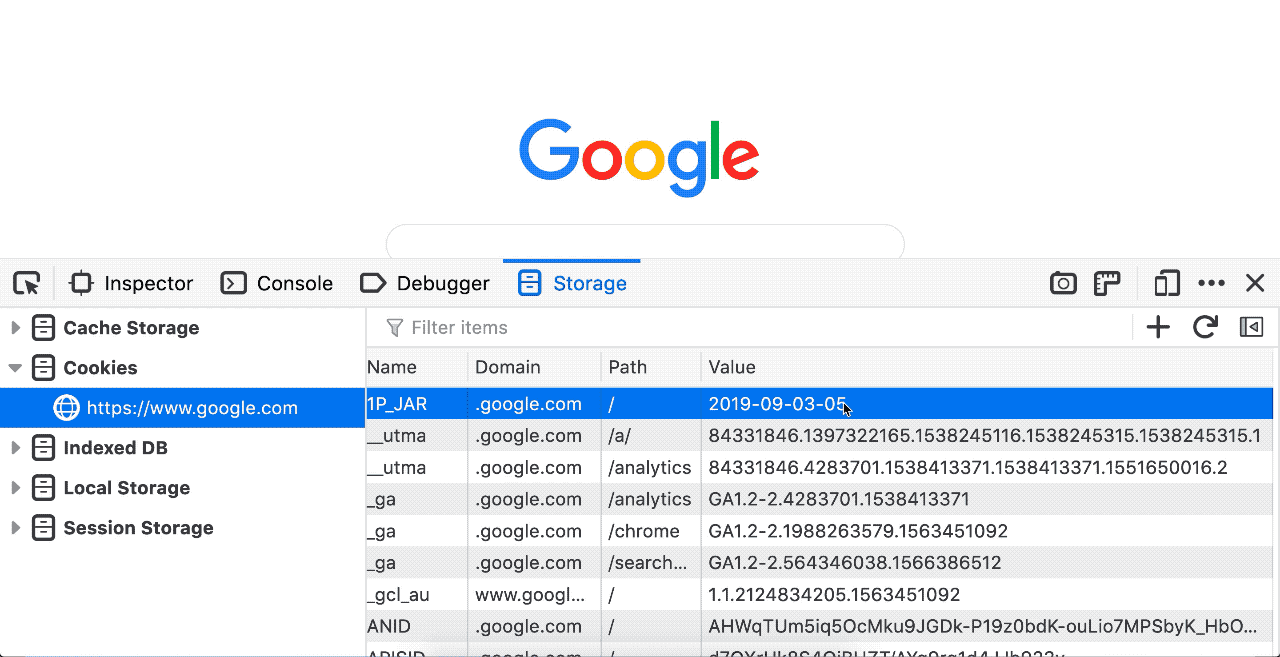Click the globe icon beside https://www.google.com
The height and width of the screenshot is (657, 1280).
65,408
